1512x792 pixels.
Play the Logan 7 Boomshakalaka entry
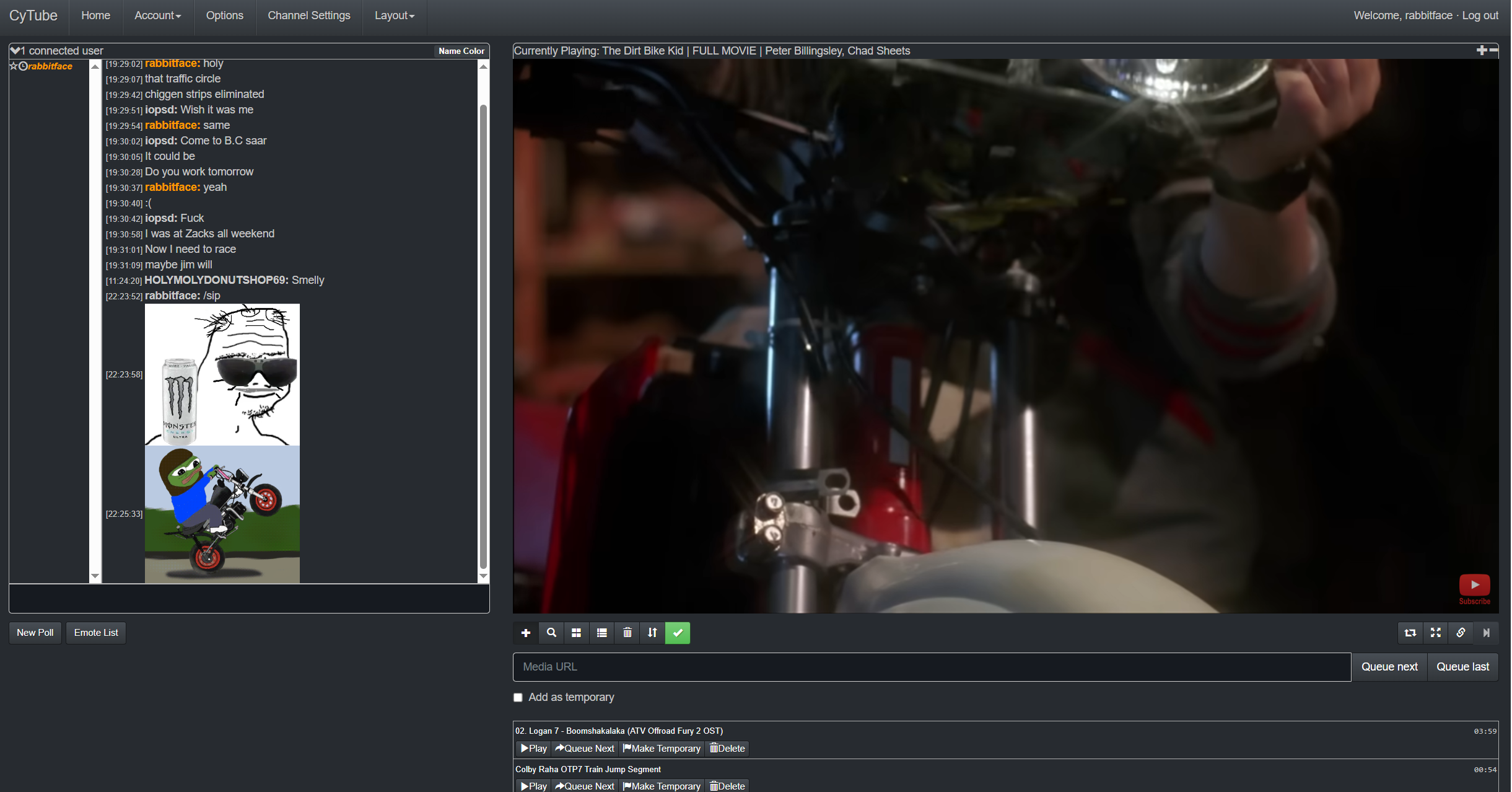click(534, 749)
